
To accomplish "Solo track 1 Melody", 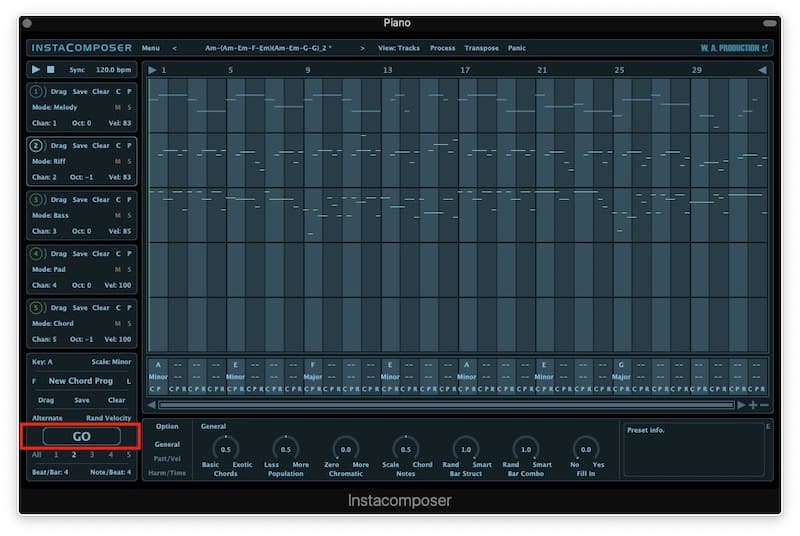I will point(129,108).
